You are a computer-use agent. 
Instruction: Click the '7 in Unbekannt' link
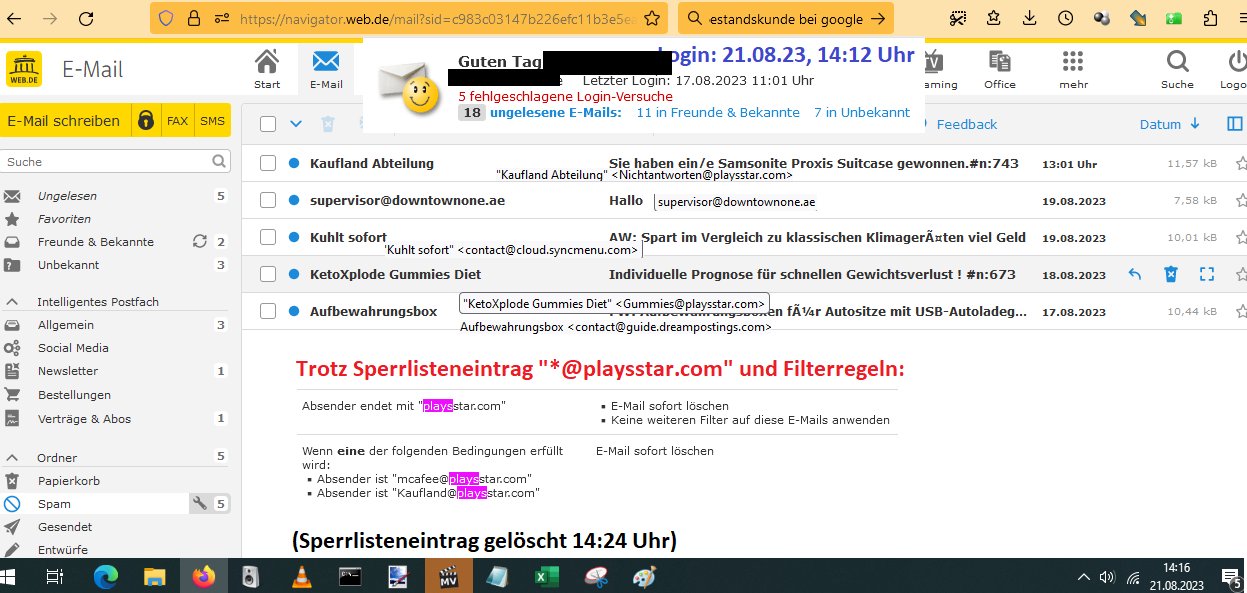coord(862,113)
